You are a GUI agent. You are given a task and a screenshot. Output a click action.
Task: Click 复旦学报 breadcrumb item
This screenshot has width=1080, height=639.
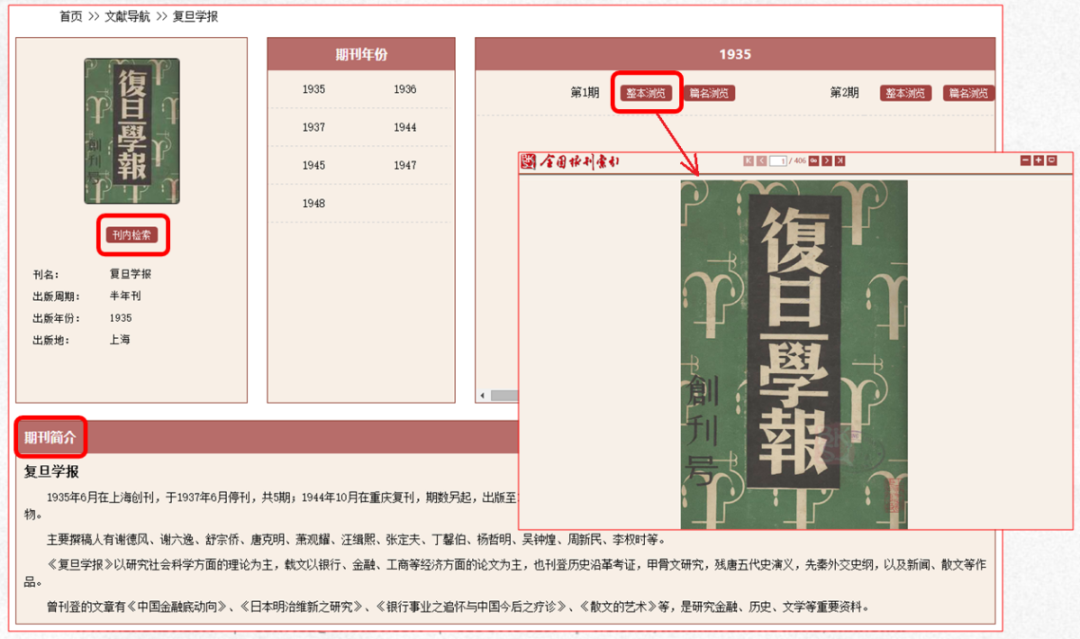coord(195,17)
